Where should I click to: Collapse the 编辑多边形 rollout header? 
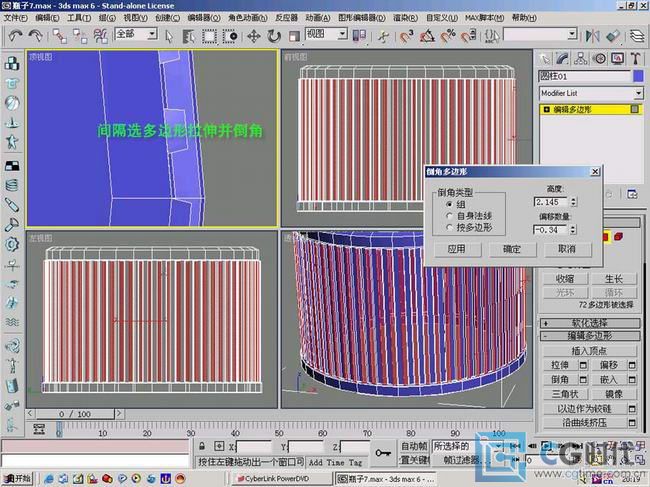pyautogui.click(x=589, y=336)
